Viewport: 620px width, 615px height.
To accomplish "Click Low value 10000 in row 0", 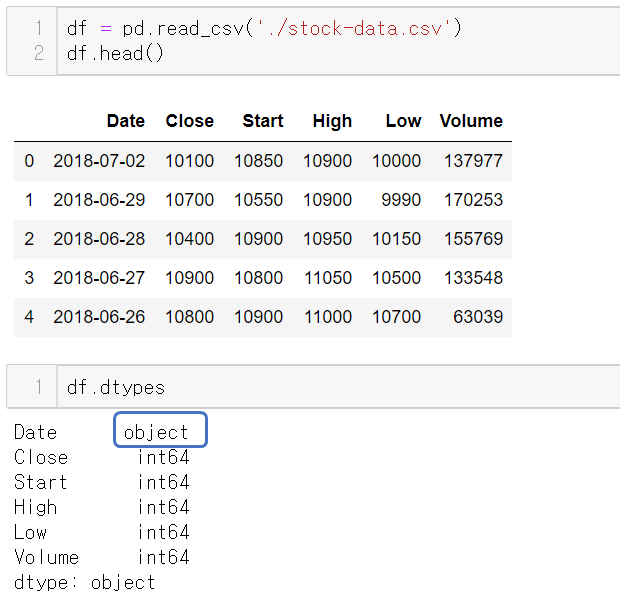I will click(x=397, y=161).
